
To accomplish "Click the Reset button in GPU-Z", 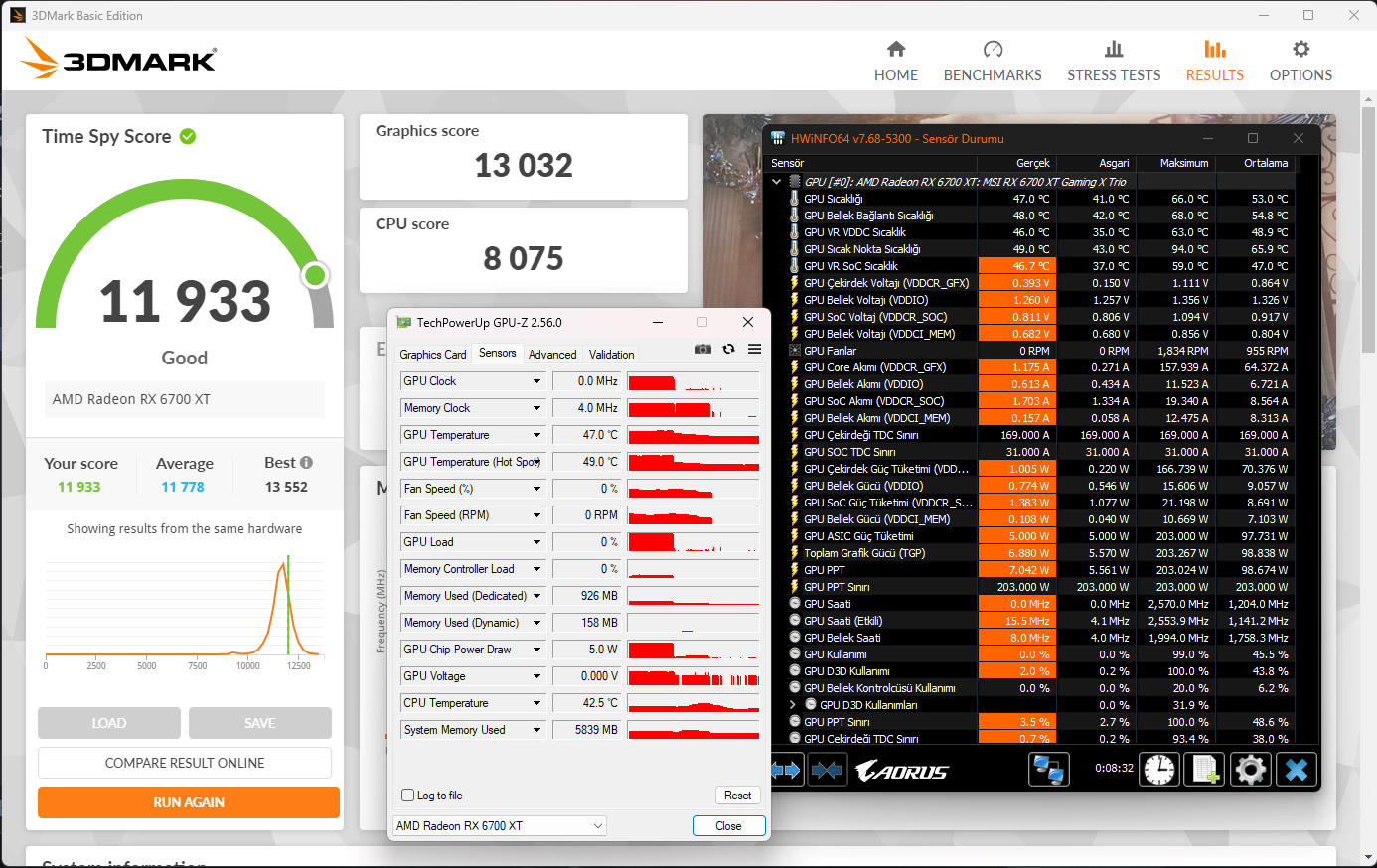I will pyautogui.click(x=737, y=796).
